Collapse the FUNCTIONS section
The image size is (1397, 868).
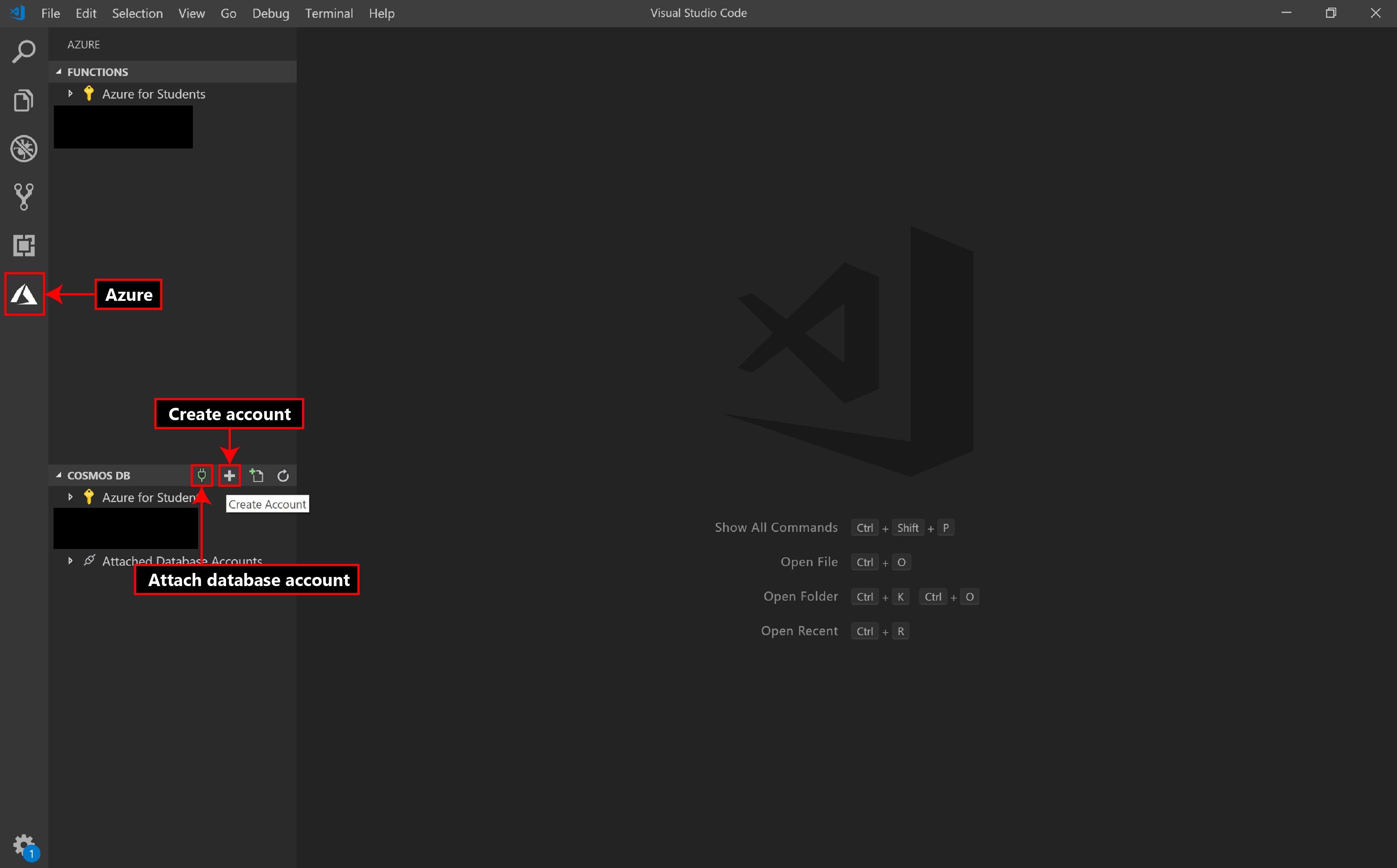[59, 72]
